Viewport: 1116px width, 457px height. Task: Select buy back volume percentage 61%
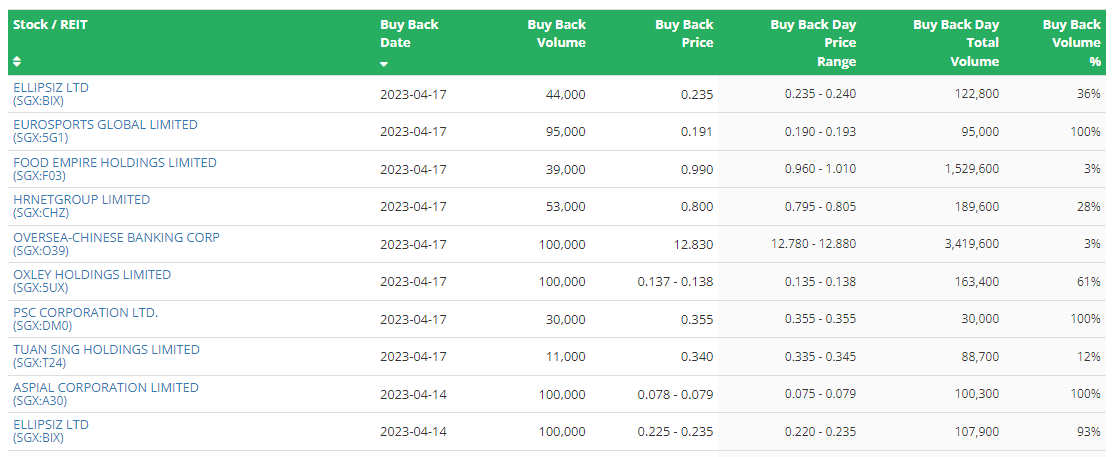click(1089, 281)
